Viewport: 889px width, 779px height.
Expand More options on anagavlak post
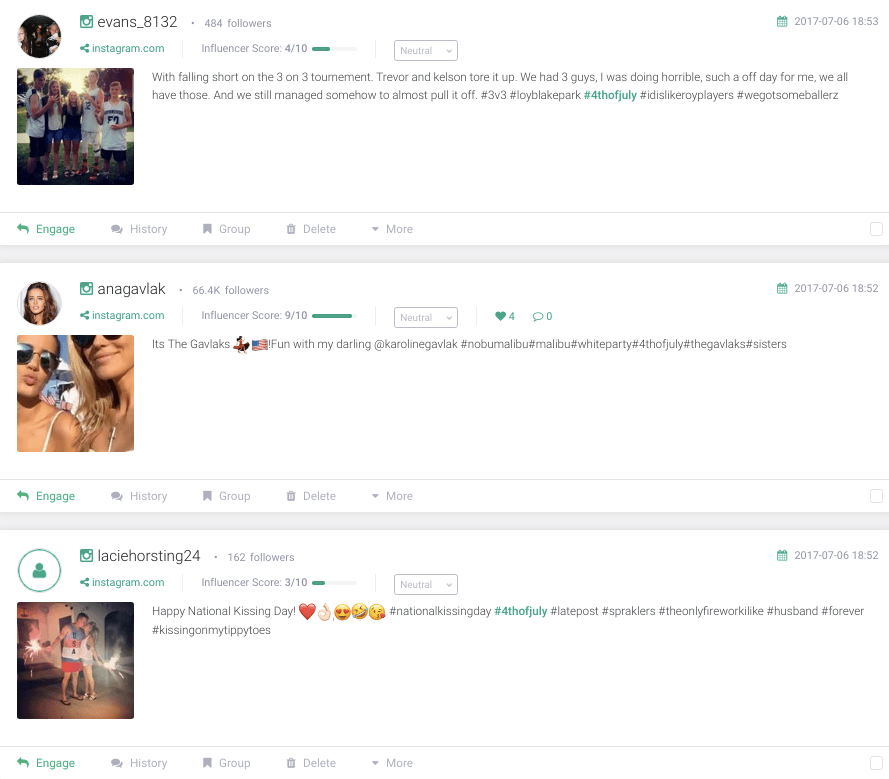point(392,496)
